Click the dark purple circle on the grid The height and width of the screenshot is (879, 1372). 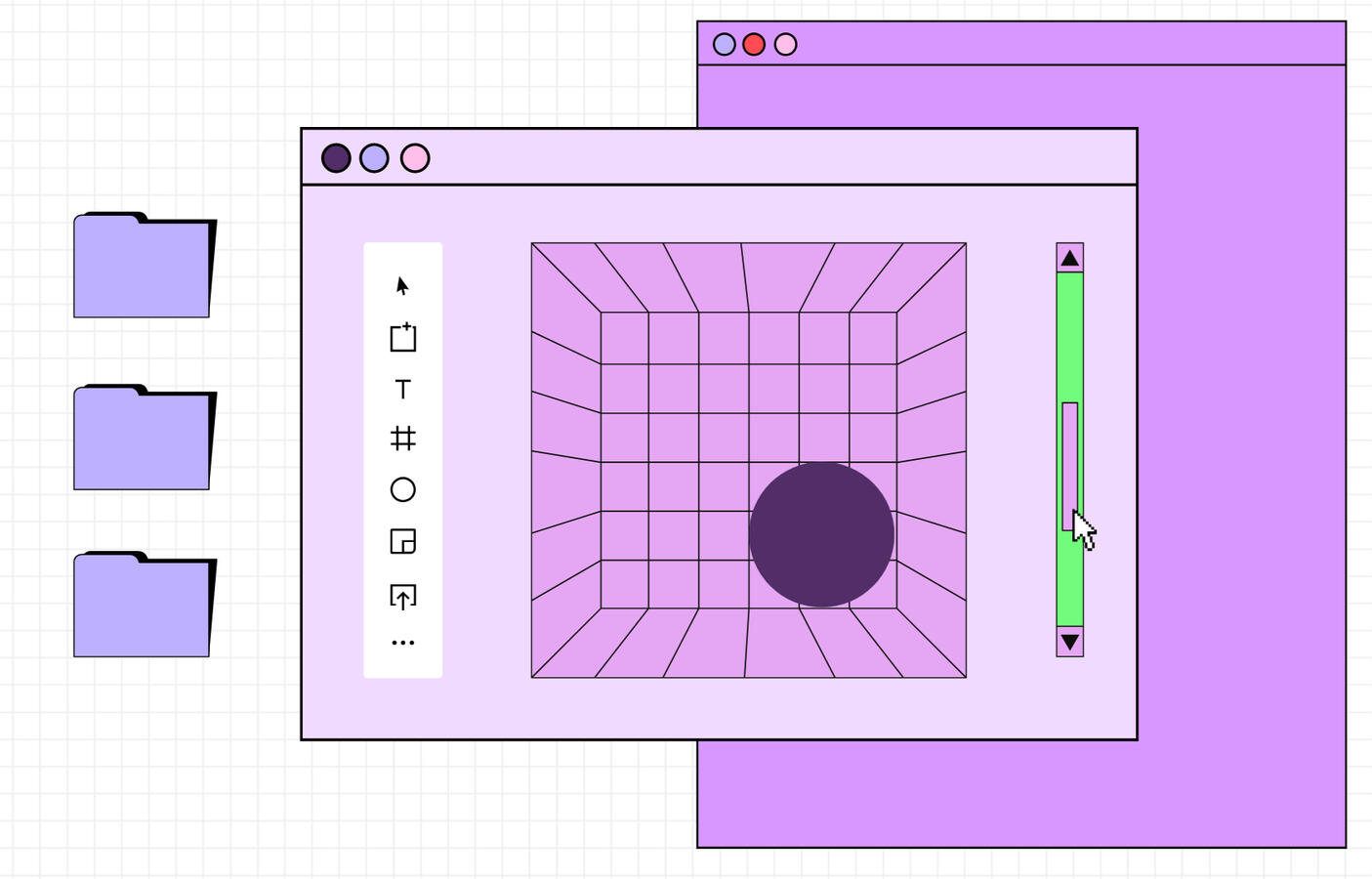click(820, 534)
